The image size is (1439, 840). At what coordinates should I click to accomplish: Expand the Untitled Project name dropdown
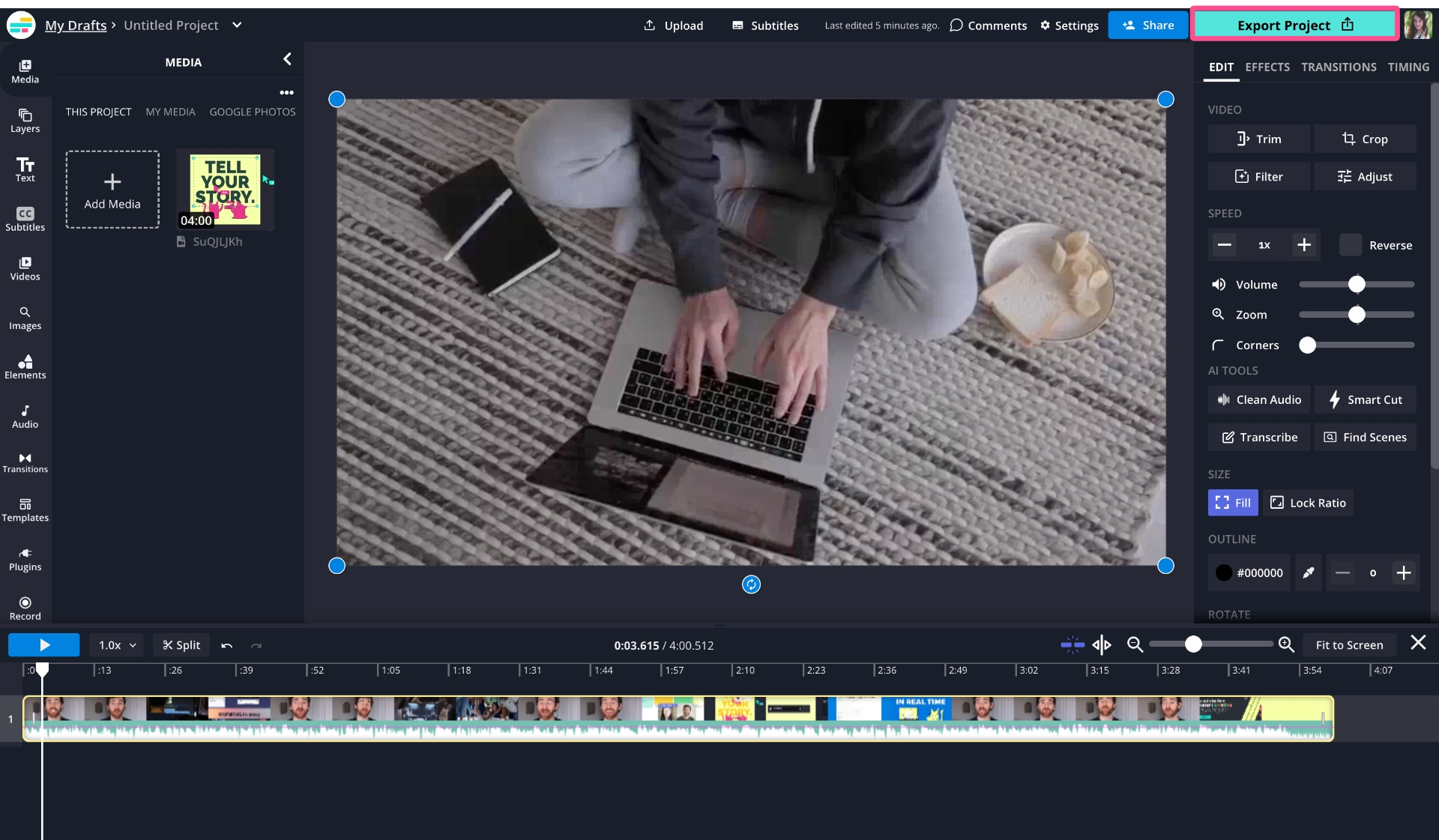pos(237,25)
